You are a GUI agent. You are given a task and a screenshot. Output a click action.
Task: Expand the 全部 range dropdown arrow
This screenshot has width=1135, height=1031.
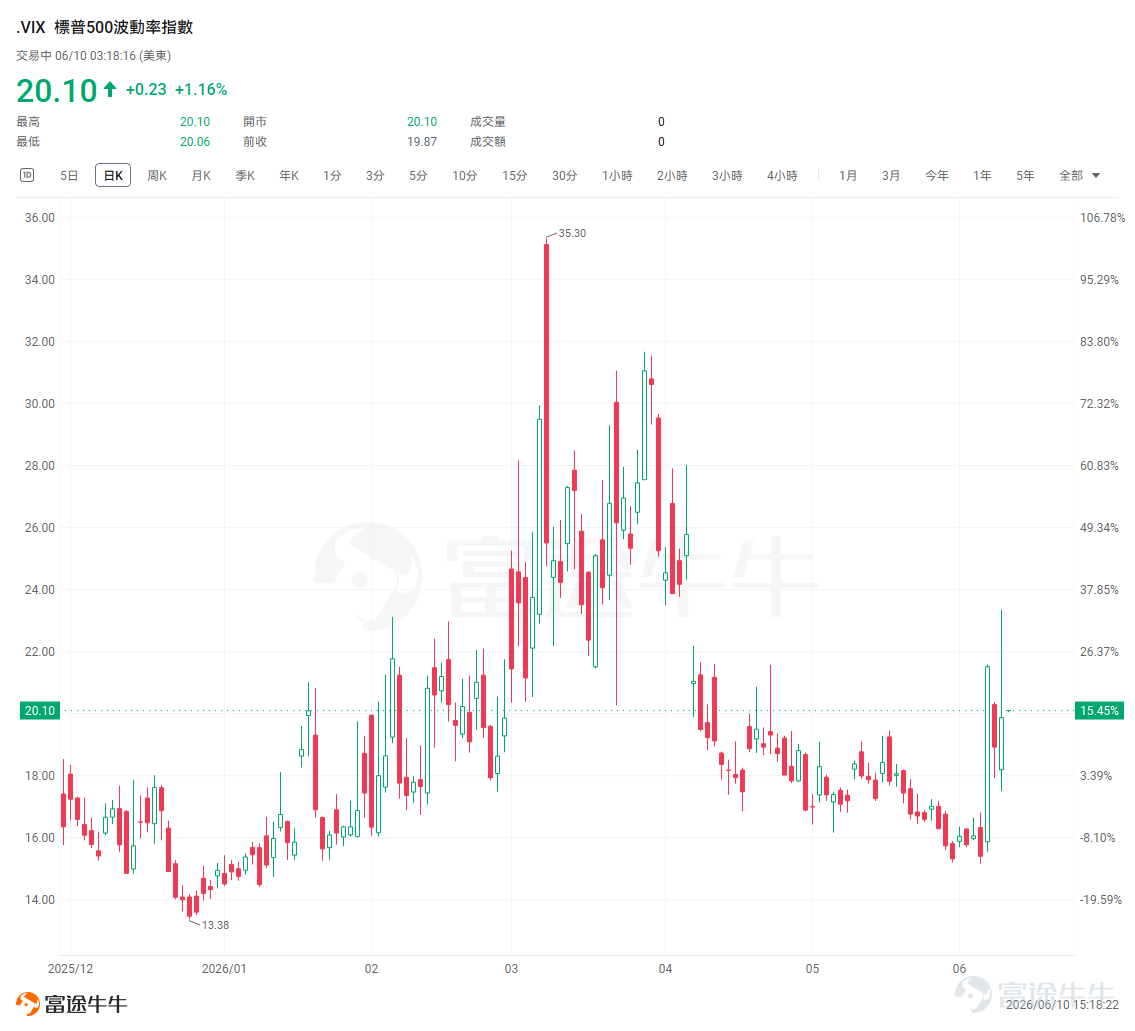coord(1096,175)
